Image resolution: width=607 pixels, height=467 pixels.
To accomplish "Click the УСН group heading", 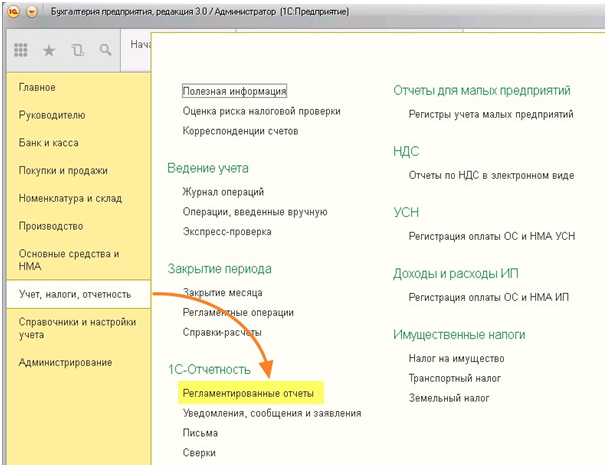I will pyautogui.click(x=406, y=213).
